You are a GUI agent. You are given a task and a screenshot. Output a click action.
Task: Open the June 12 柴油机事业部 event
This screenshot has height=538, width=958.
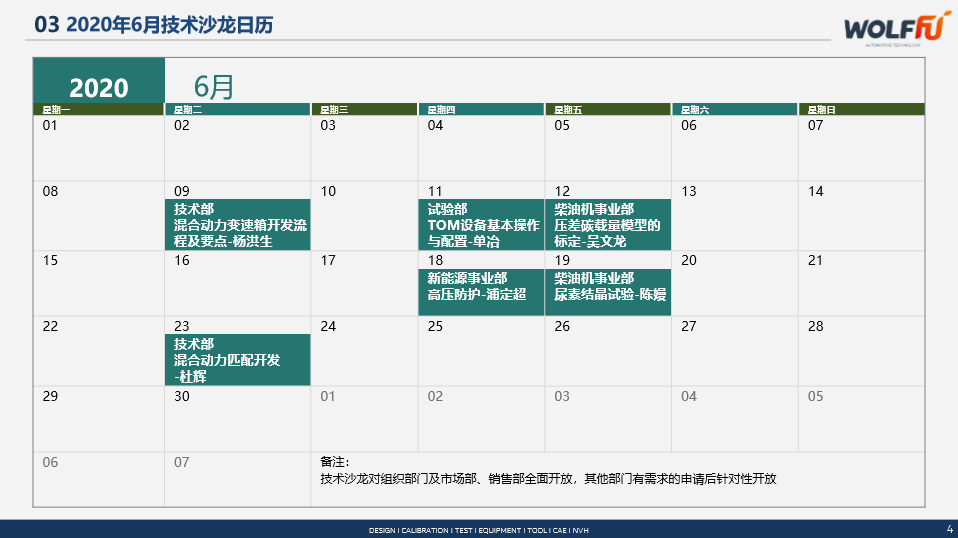[x=607, y=224]
